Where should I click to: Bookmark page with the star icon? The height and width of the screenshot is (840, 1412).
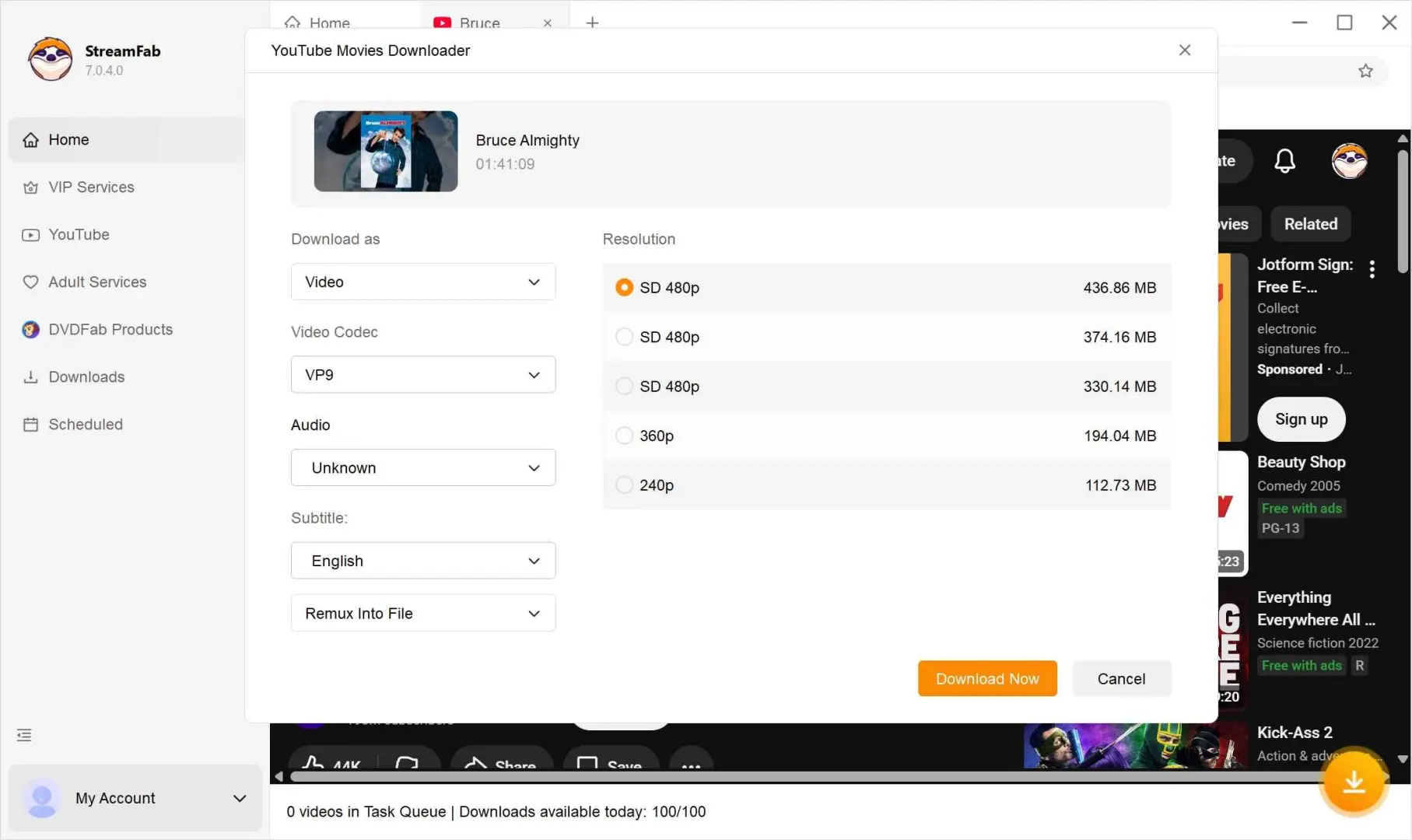point(1365,71)
